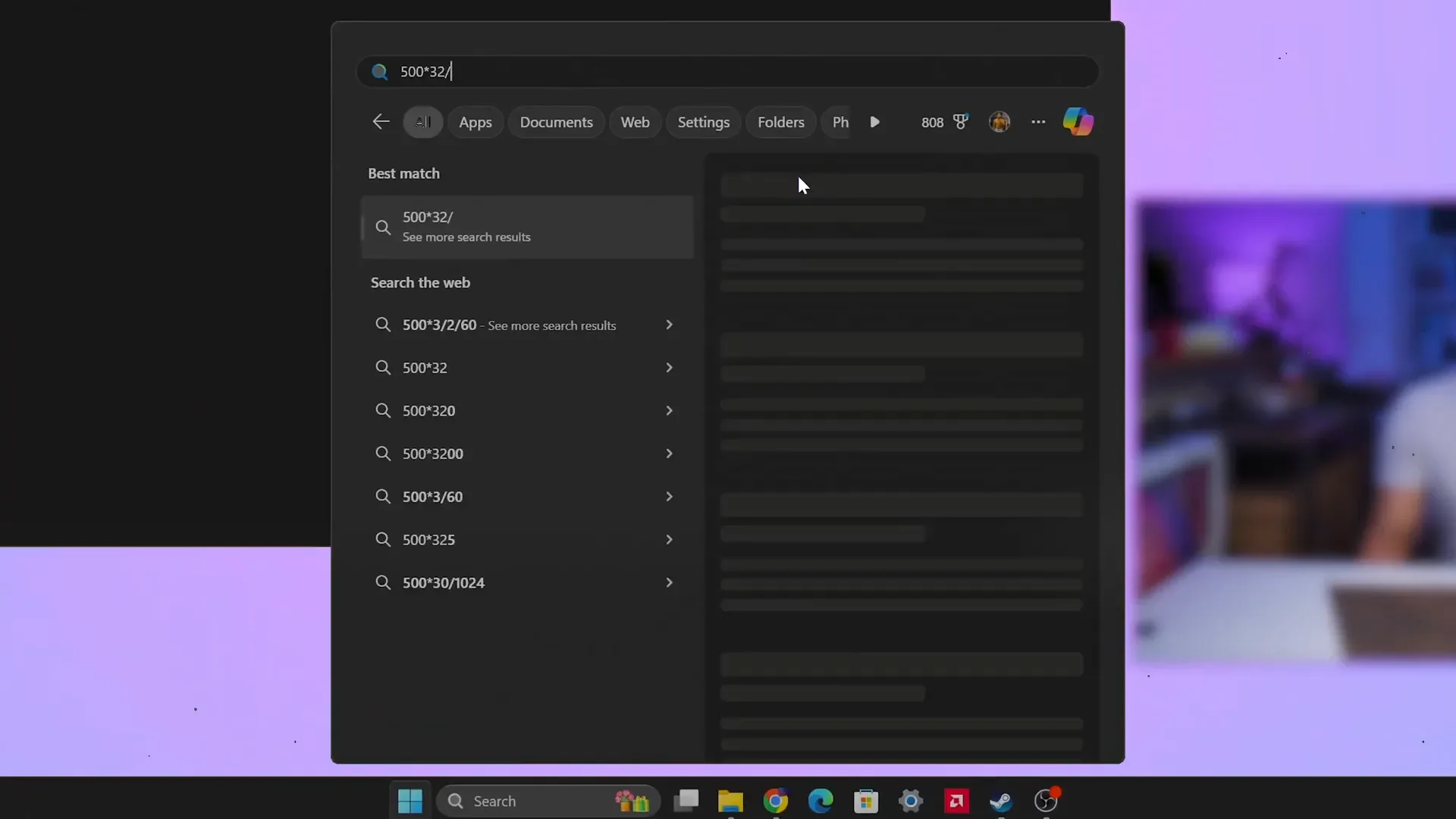Viewport: 1456px width, 819px height.
Task: Open the three-dot options menu
Action: [x=1038, y=122]
